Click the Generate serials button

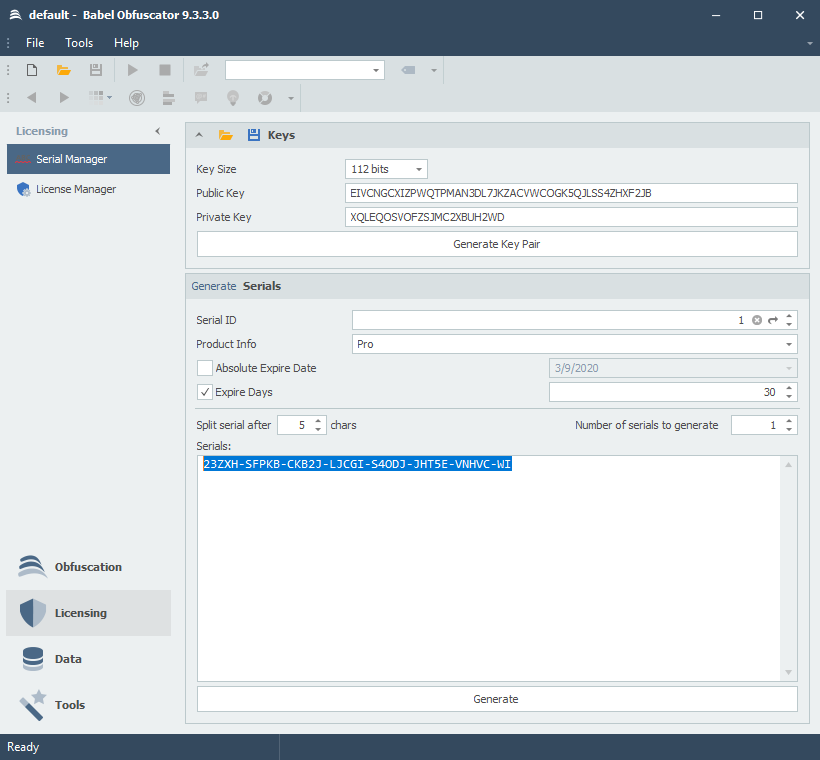pyautogui.click(x=497, y=699)
